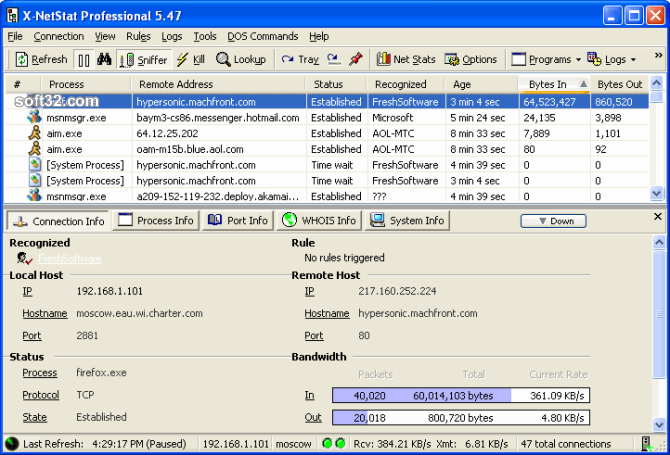Sort by the Remote Address column header
Viewport: 670px width, 455px height.
point(218,84)
